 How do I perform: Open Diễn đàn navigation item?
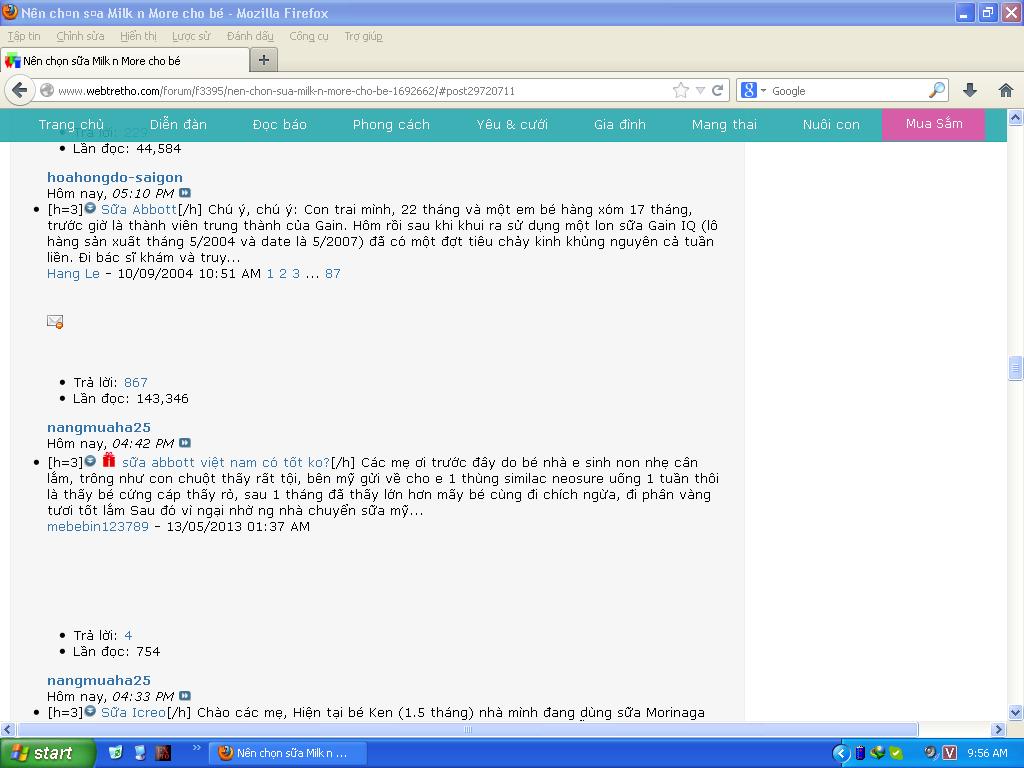[178, 125]
